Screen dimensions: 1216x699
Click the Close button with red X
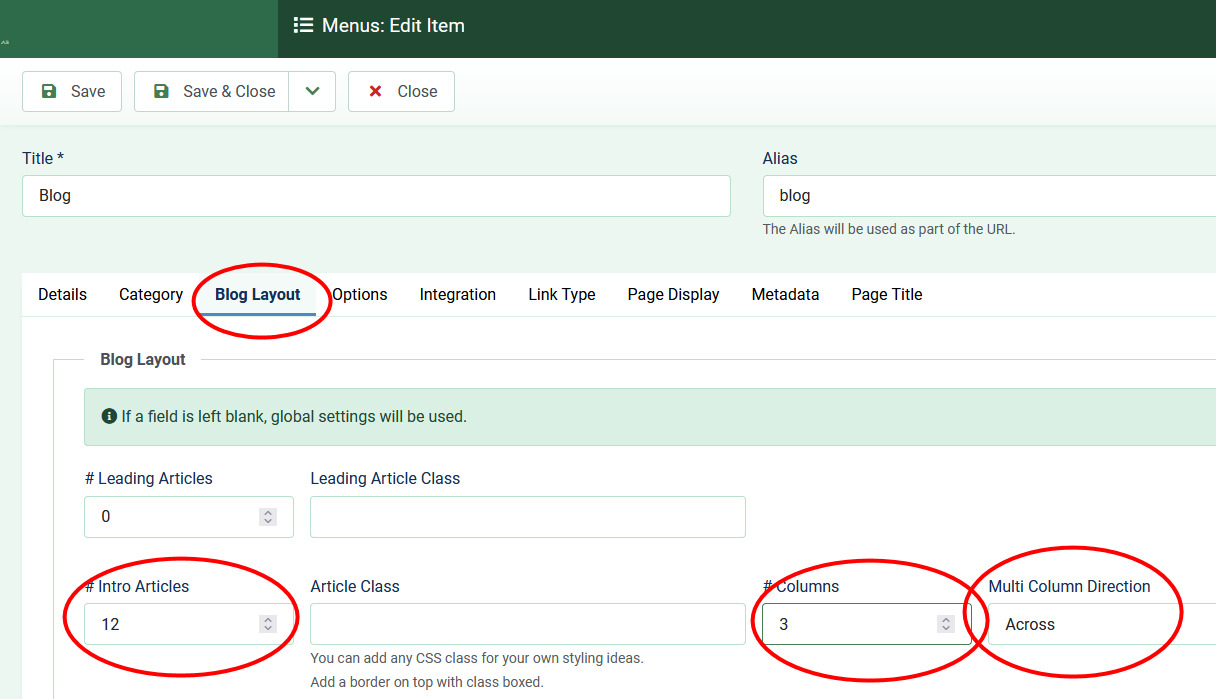(401, 91)
